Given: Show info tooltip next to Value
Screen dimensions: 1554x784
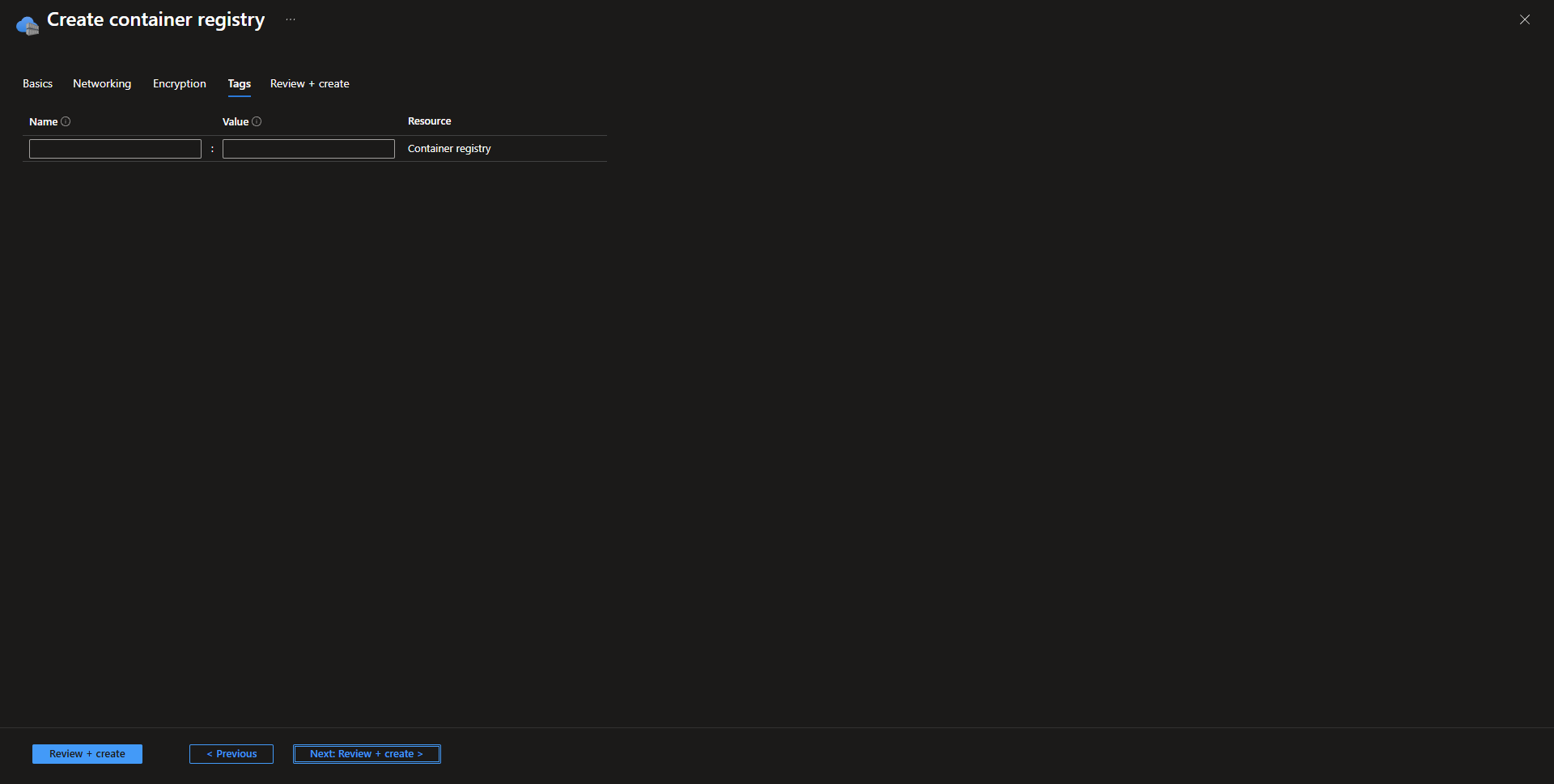Looking at the screenshot, I should (x=257, y=121).
